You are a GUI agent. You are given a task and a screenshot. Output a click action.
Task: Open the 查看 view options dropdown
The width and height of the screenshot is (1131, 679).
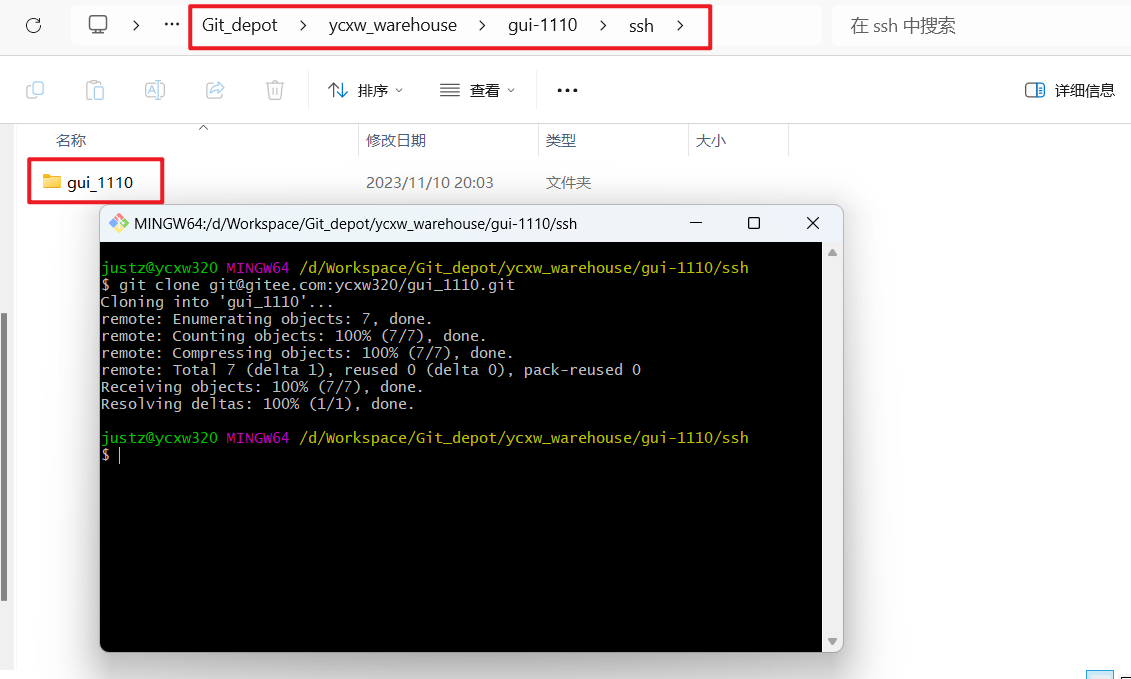pyautogui.click(x=477, y=89)
